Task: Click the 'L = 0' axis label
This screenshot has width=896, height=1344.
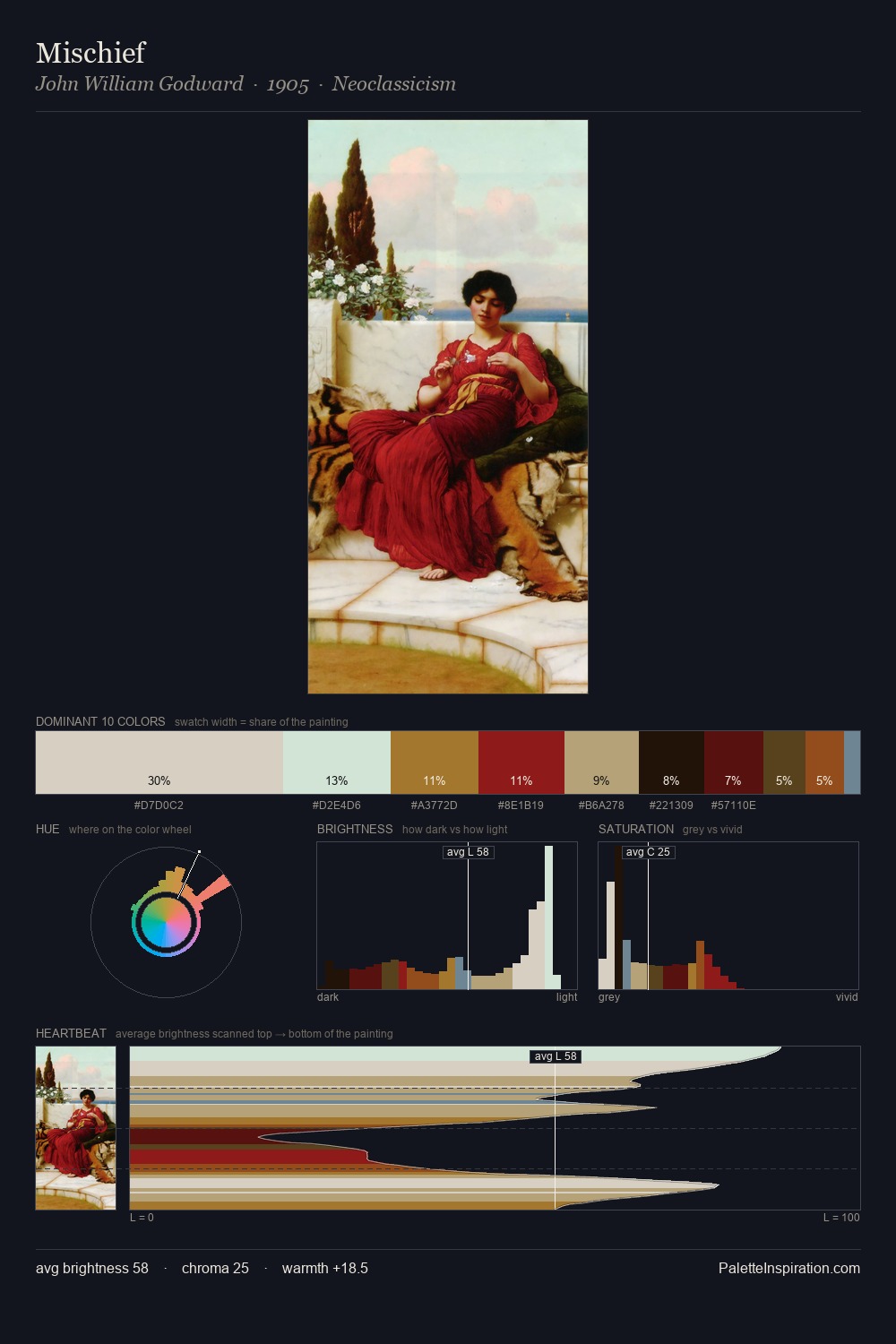Action: 142,1218
